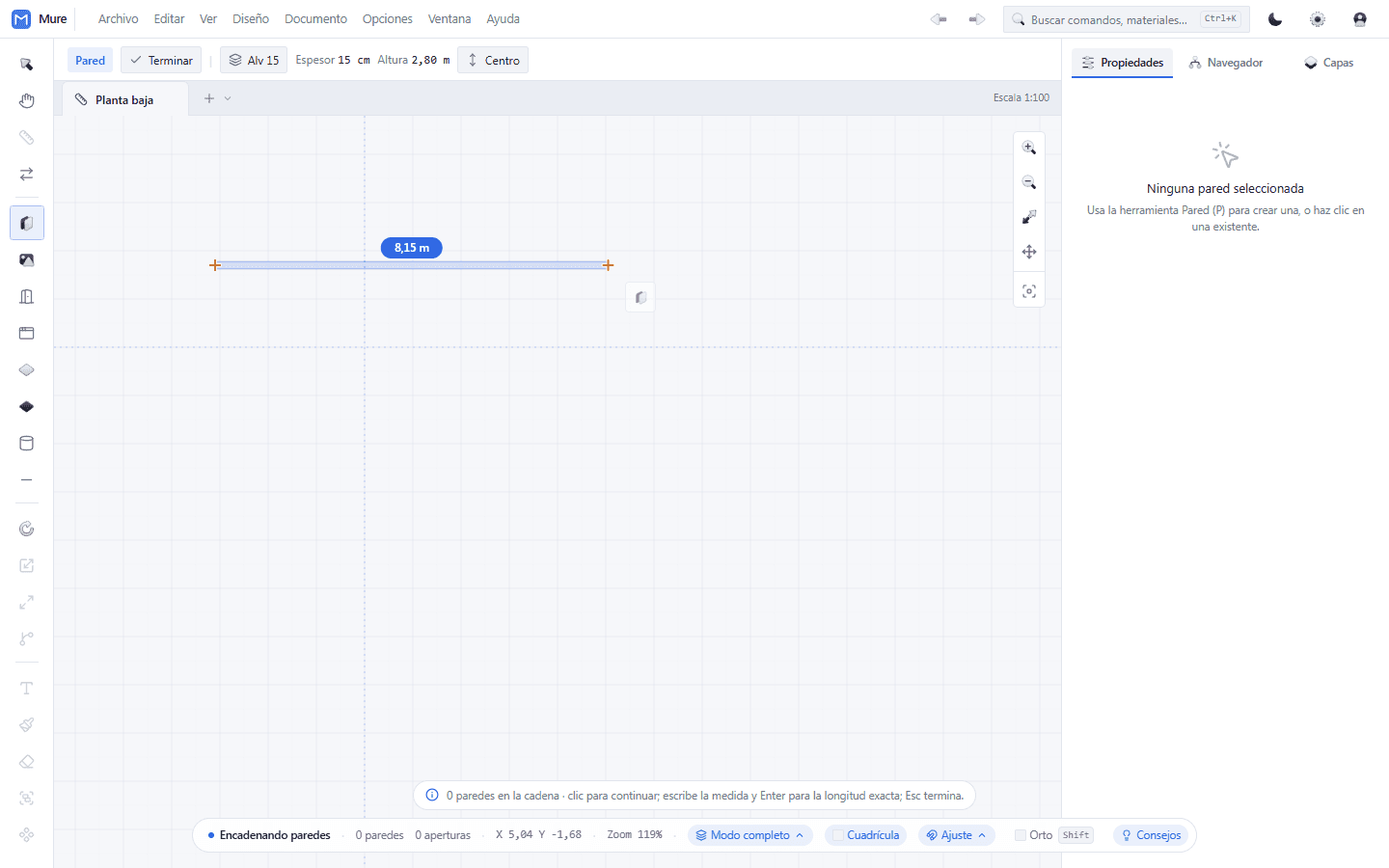Open the Archivo menu
This screenshot has height=868, width=1389.
[119, 19]
